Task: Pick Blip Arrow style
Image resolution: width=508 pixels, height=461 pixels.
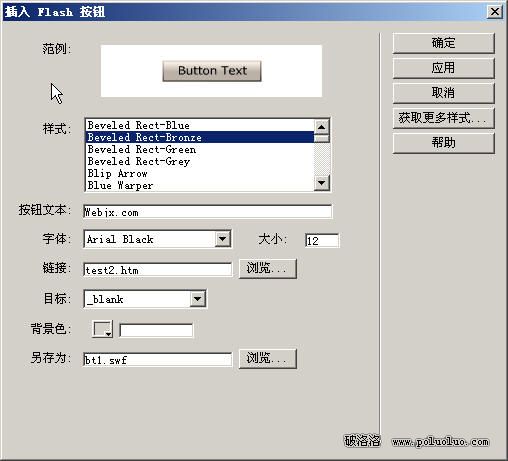Action: pos(200,173)
